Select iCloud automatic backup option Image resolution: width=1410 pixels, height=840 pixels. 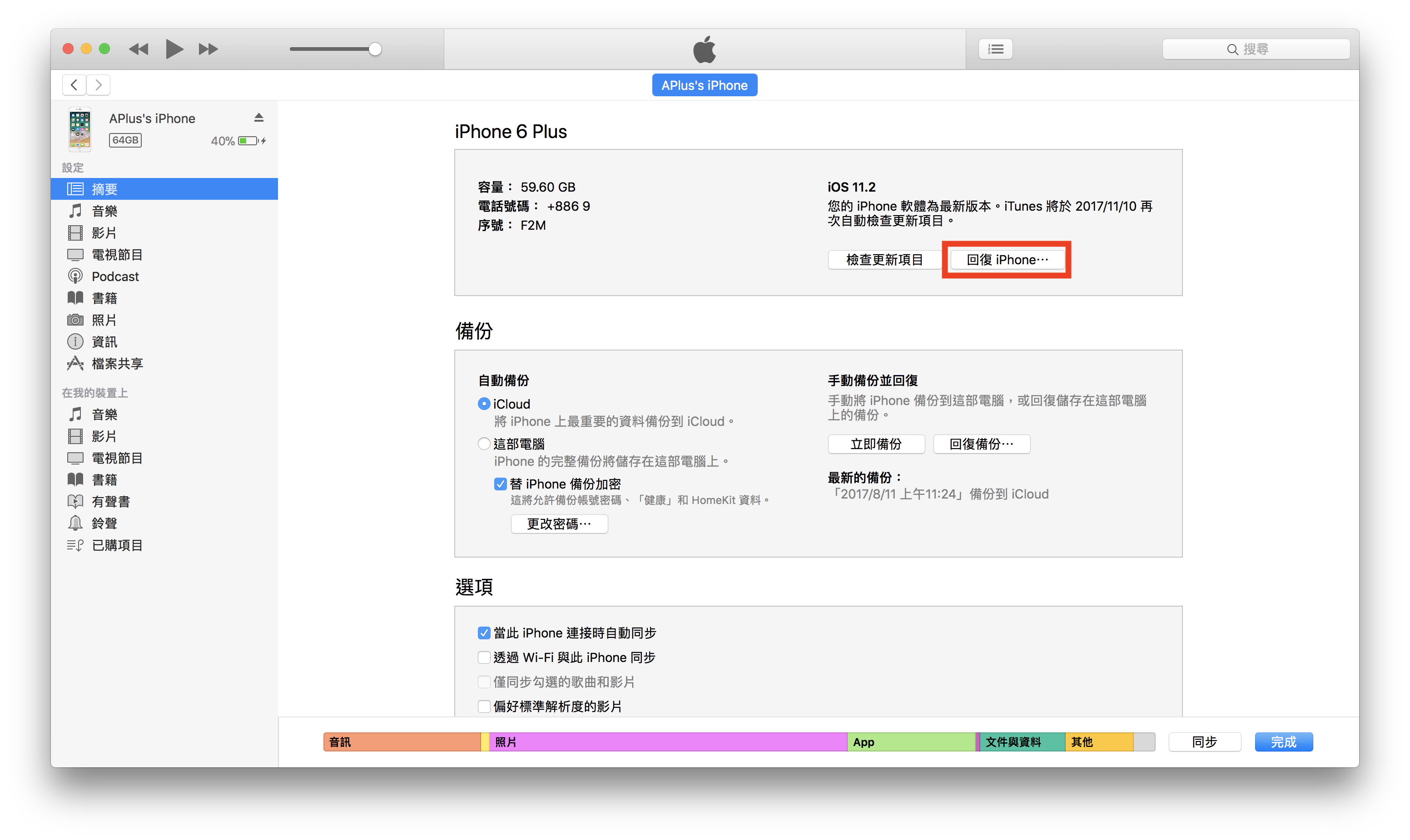(484, 404)
